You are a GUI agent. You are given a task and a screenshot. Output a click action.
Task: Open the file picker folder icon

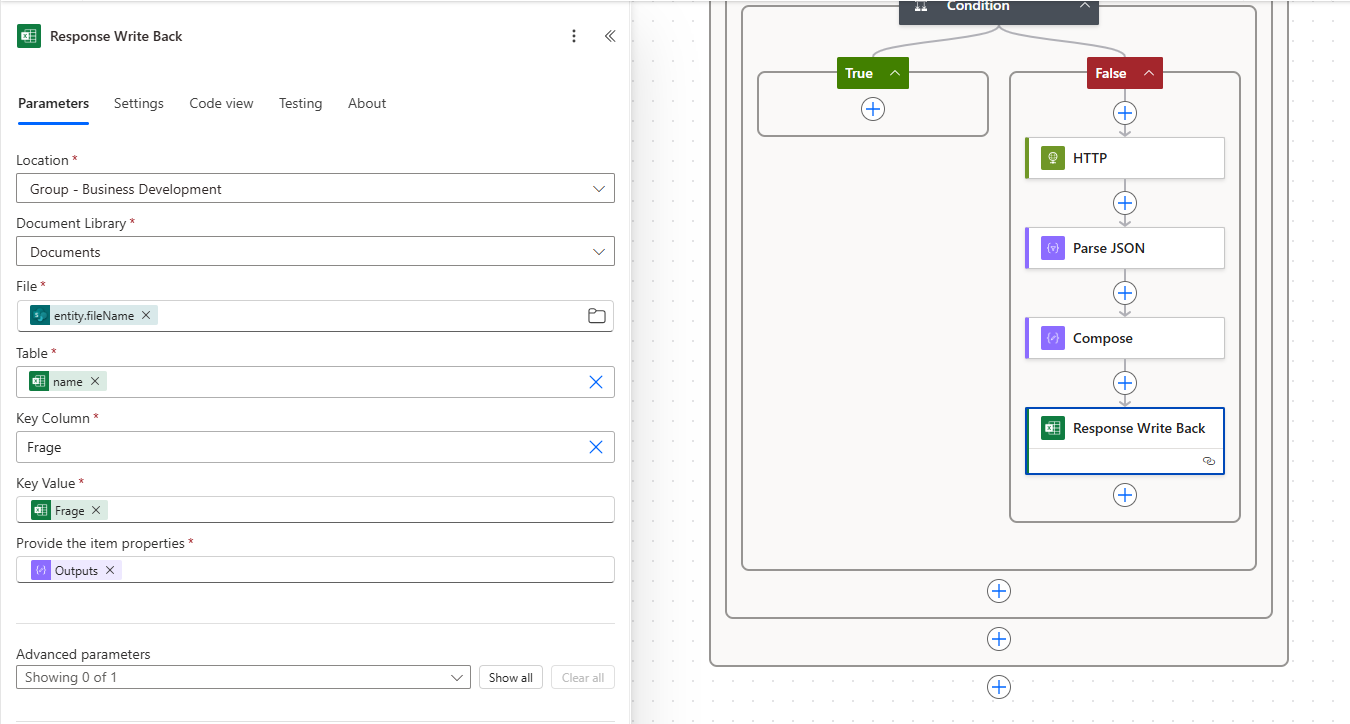[x=597, y=316]
